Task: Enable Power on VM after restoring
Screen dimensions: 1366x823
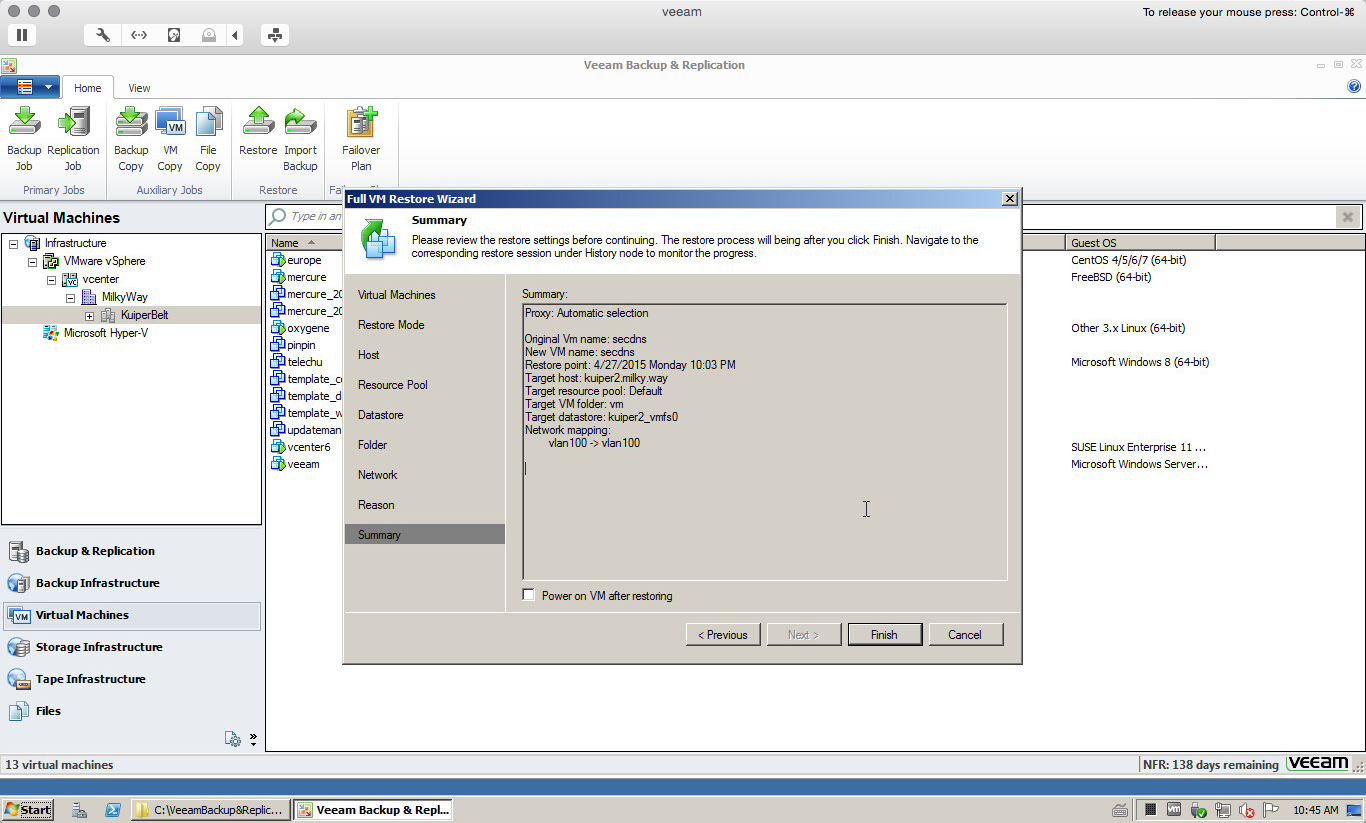Action: point(529,596)
